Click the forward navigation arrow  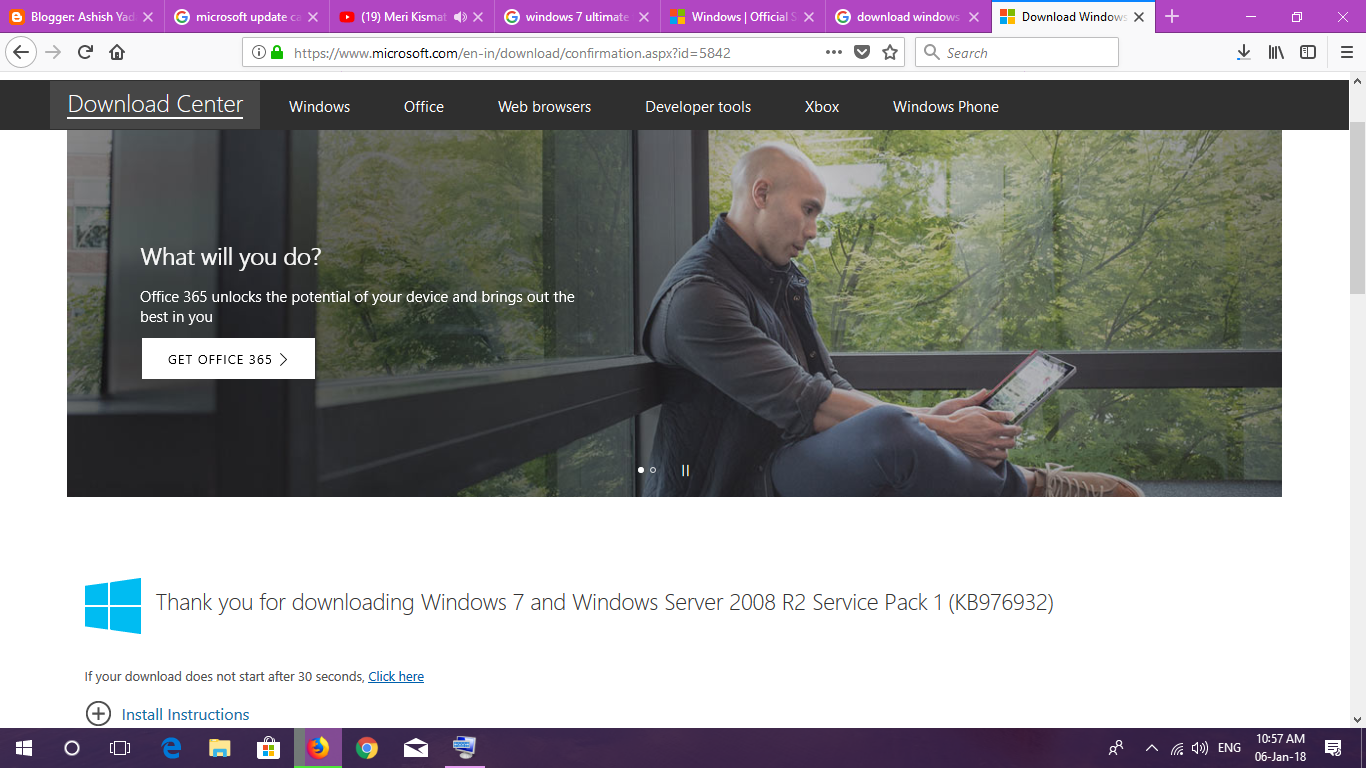(53, 53)
